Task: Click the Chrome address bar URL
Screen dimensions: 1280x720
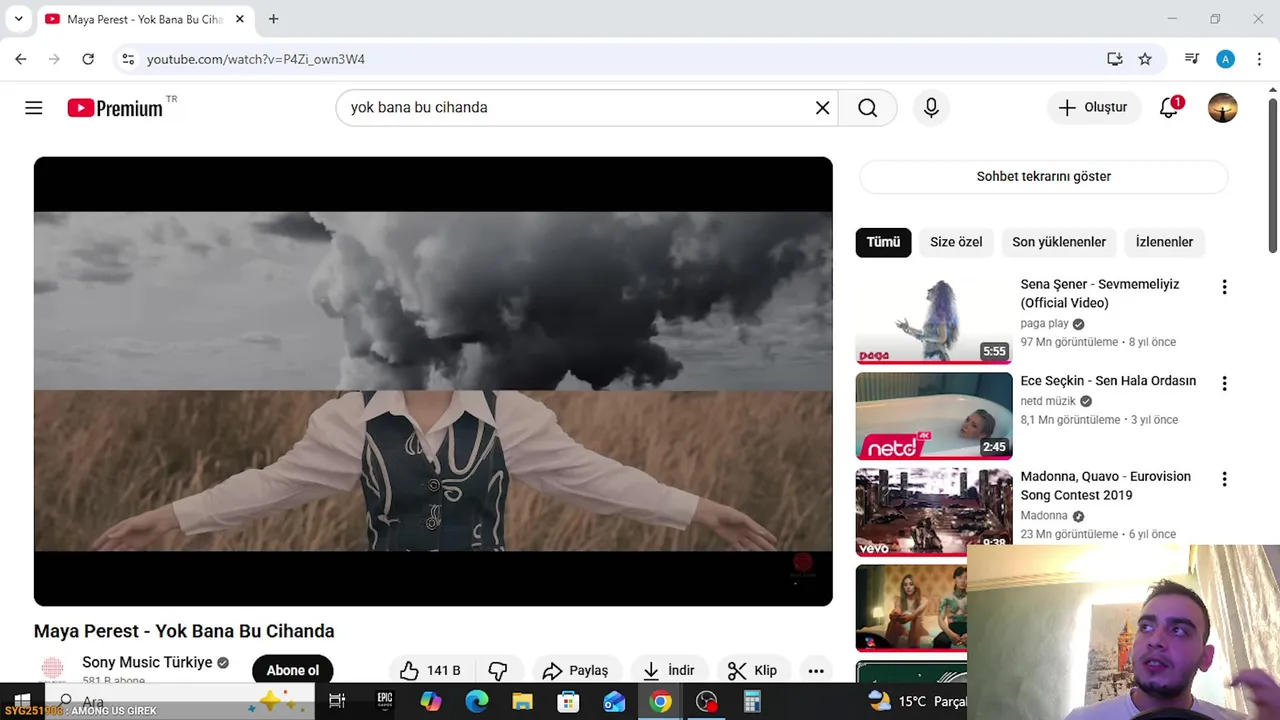Action: click(256, 59)
